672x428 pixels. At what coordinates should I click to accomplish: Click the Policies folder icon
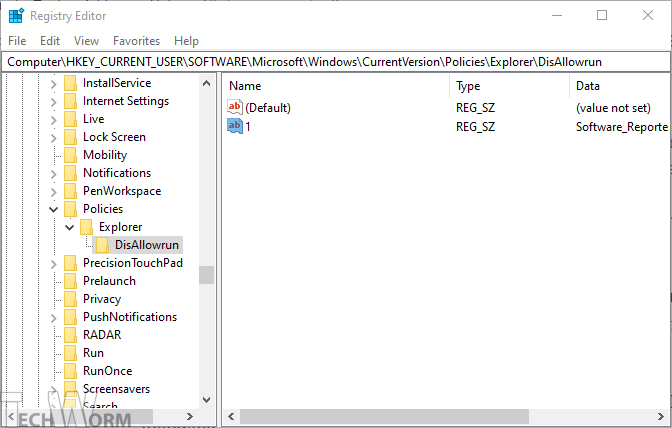tap(70, 209)
